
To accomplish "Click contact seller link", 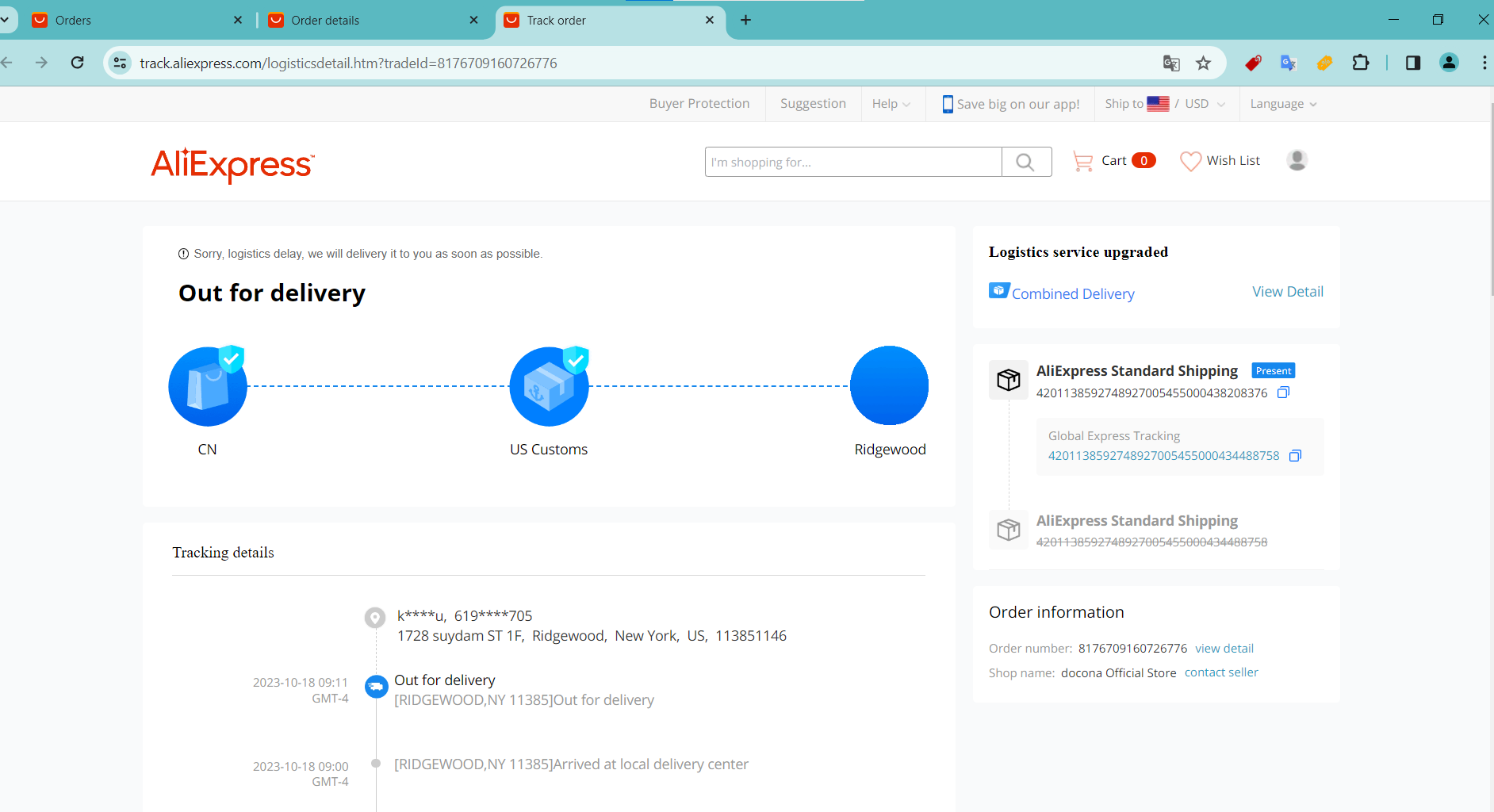I will click(1221, 672).
